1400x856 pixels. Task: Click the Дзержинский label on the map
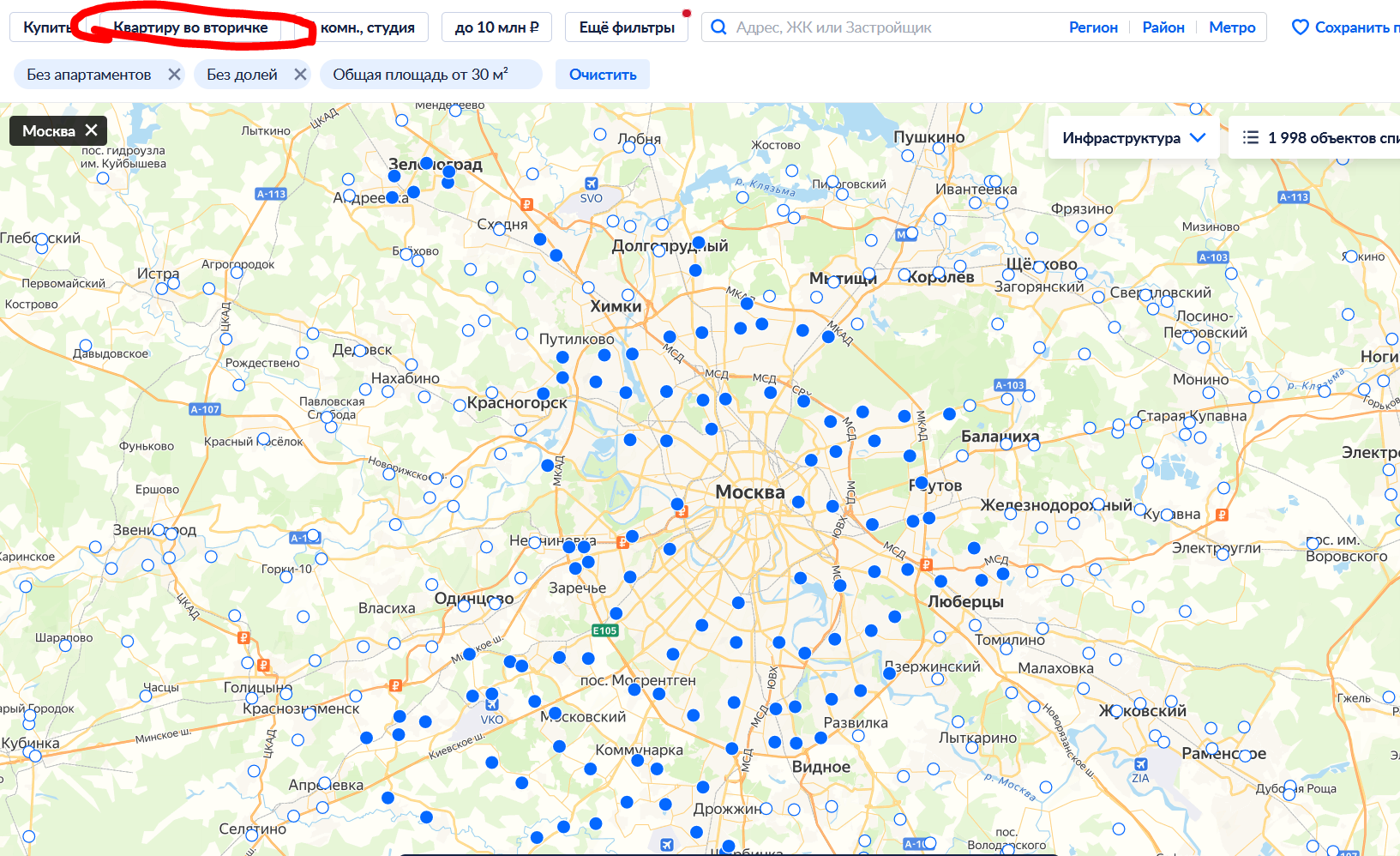933,666
